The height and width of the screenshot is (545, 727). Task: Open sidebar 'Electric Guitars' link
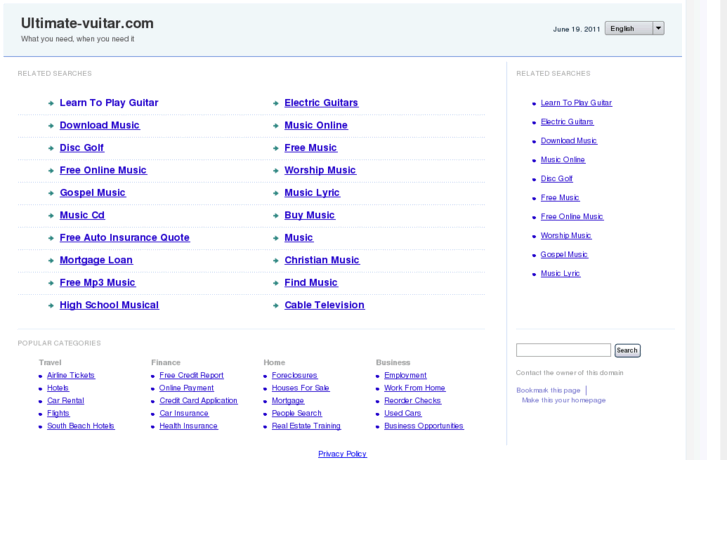click(567, 122)
